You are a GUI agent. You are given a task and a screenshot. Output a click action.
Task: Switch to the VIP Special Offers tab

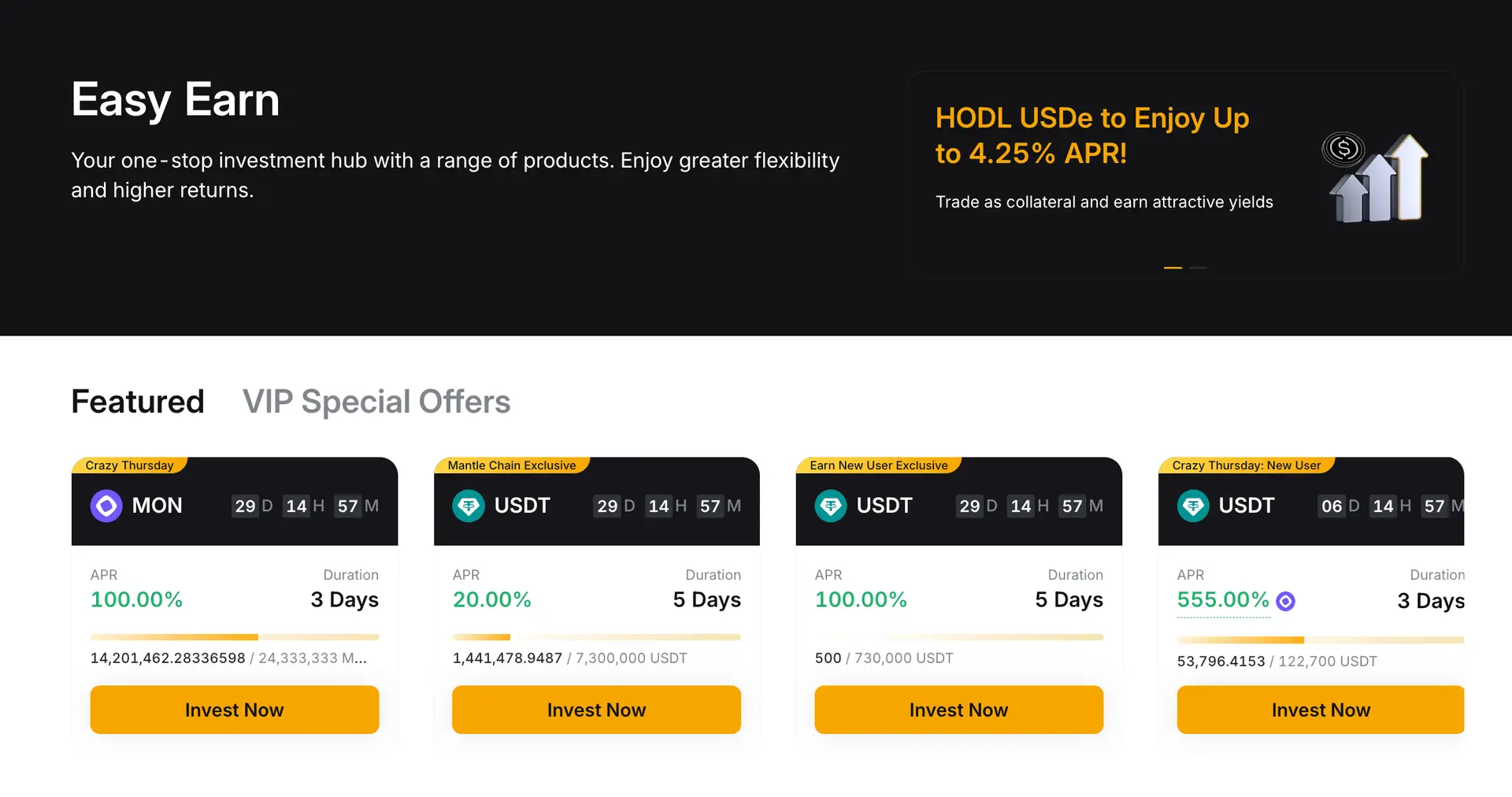(x=376, y=402)
